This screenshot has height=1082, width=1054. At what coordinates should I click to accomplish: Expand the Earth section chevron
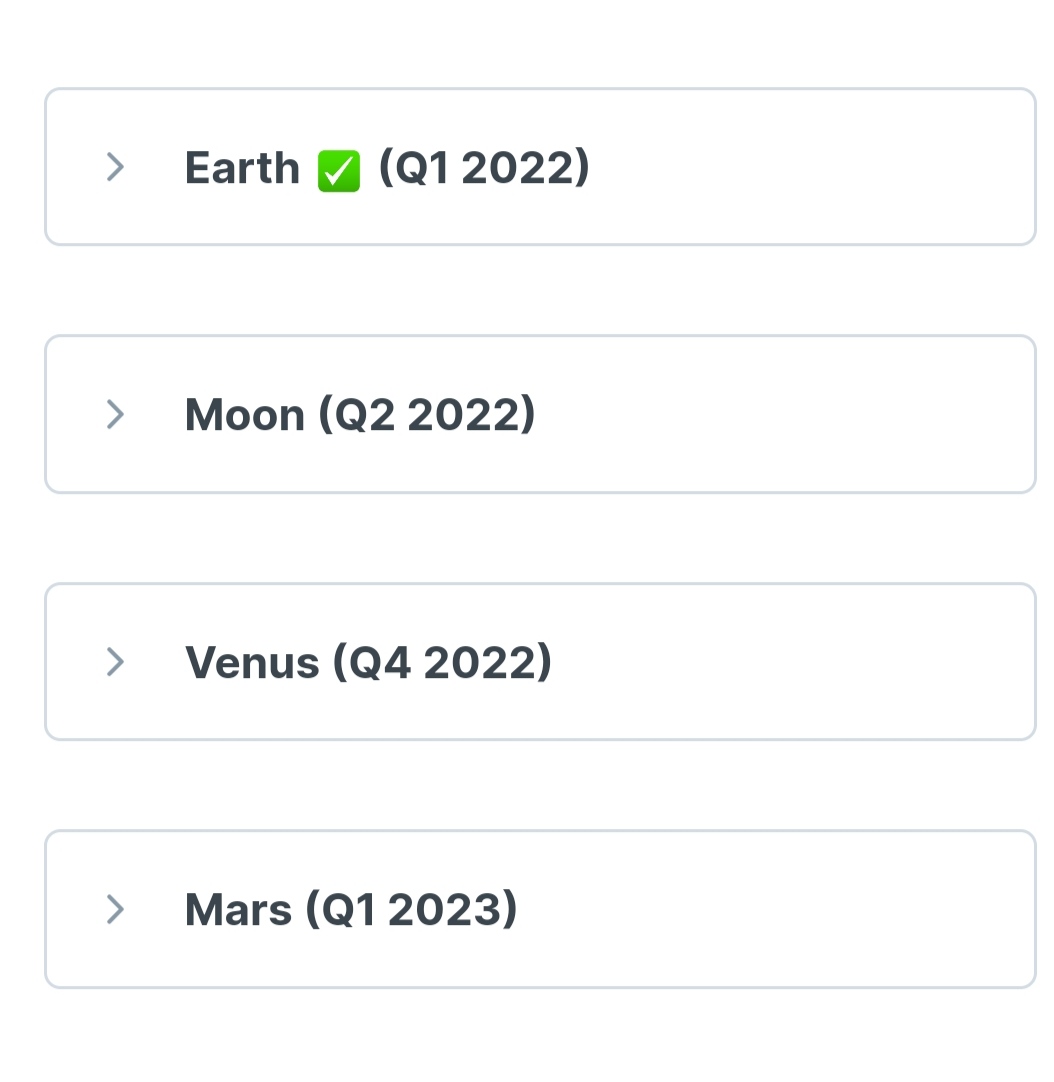click(115, 167)
